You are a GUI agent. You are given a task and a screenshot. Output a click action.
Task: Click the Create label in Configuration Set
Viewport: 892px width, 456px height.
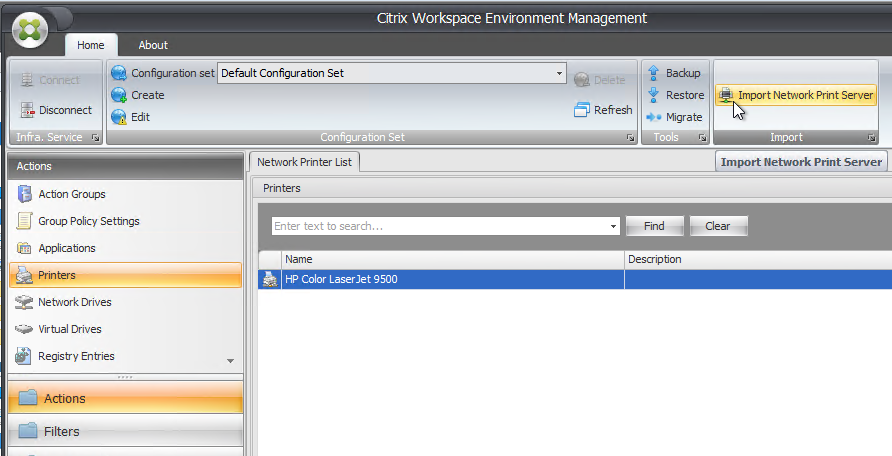point(148,95)
